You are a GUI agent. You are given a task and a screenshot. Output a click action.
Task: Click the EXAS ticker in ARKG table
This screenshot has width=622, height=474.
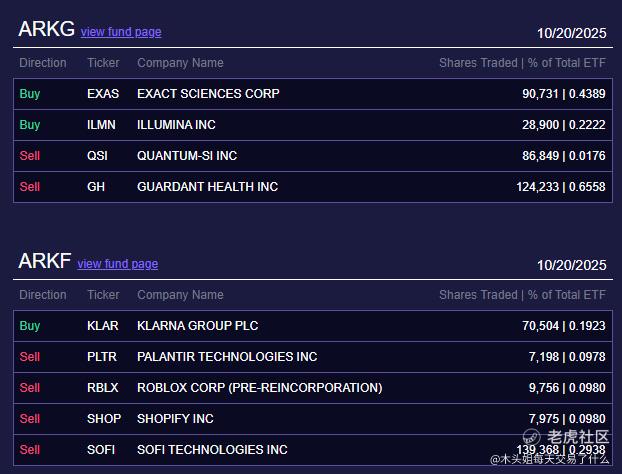pyautogui.click(x=103, y=94)
